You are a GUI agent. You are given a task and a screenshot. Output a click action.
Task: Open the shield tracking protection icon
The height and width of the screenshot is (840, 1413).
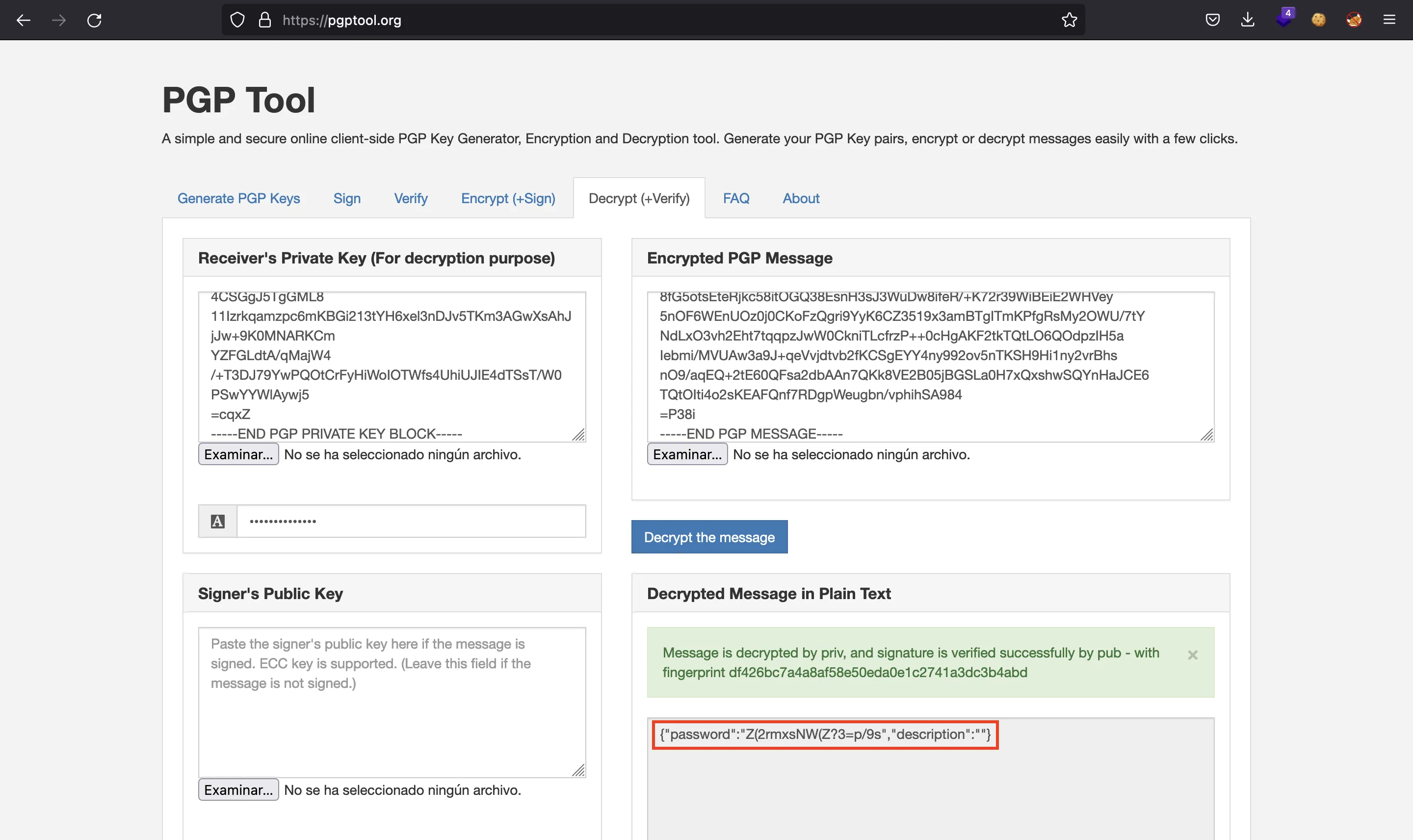237,21
